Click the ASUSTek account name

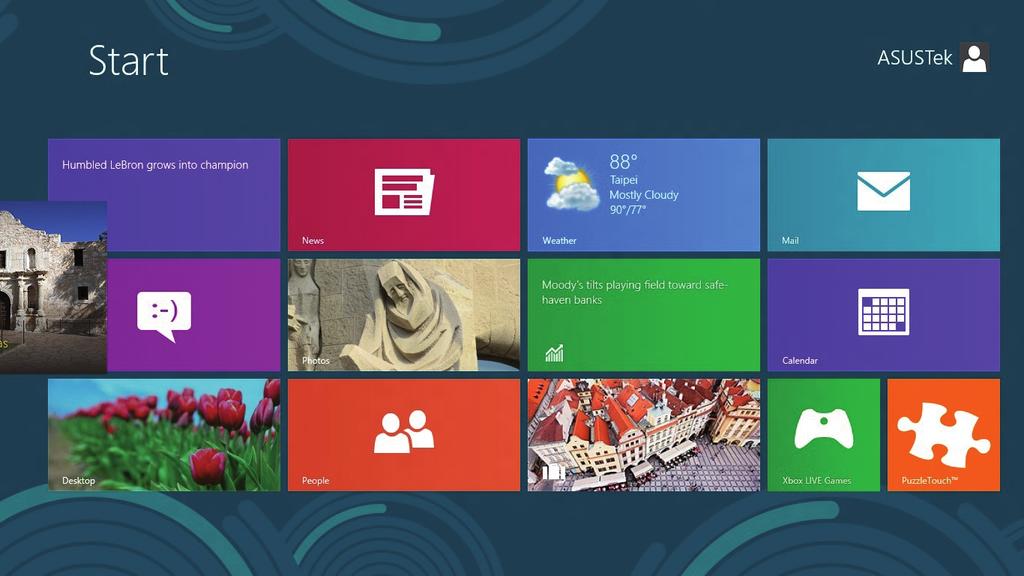(x=914, y=58)
